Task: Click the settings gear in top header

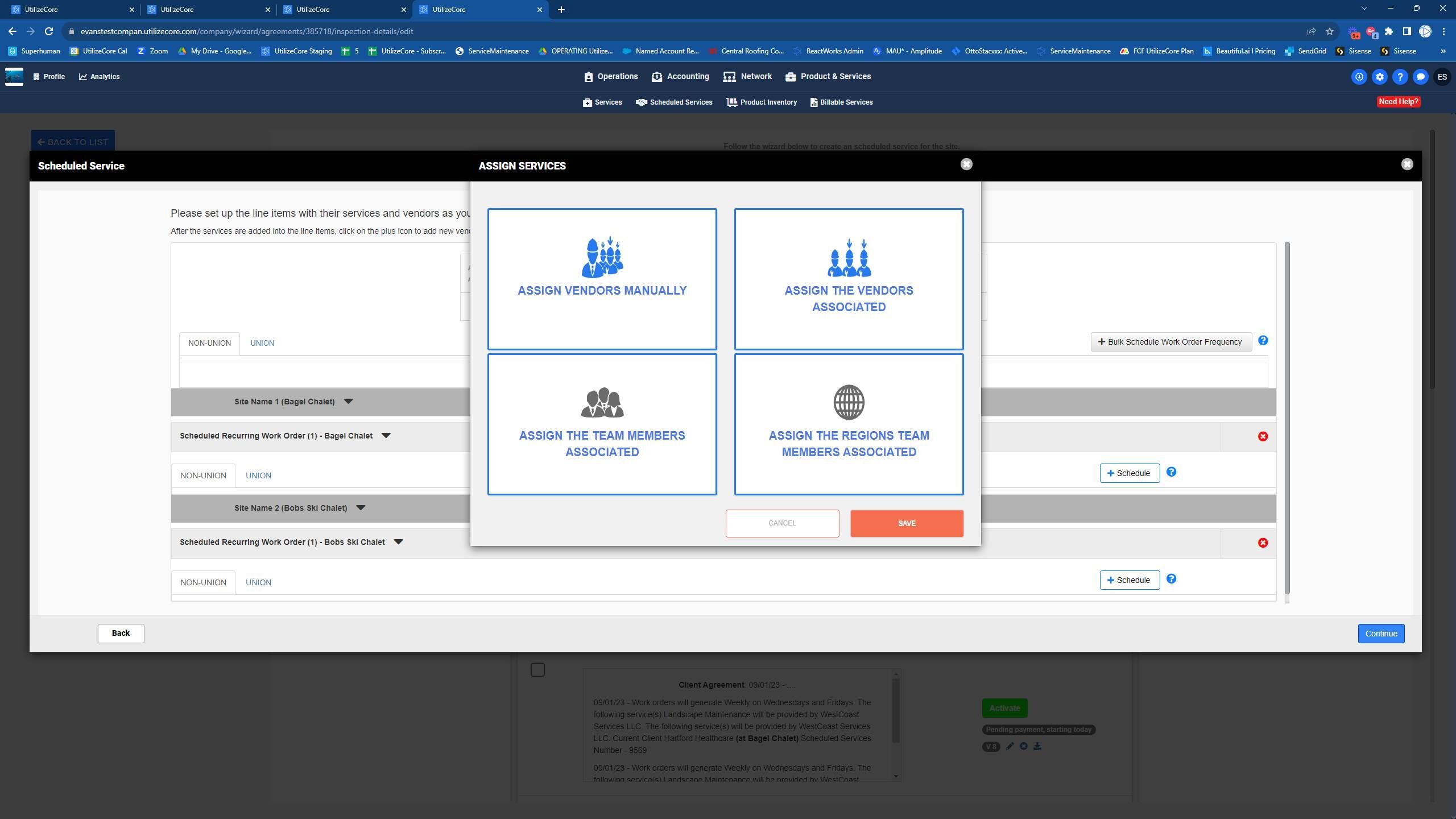Action: click(1379, 77)
